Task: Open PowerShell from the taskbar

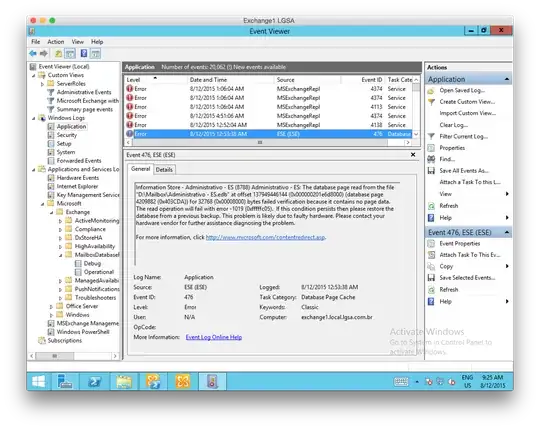Action: point(94,381)
